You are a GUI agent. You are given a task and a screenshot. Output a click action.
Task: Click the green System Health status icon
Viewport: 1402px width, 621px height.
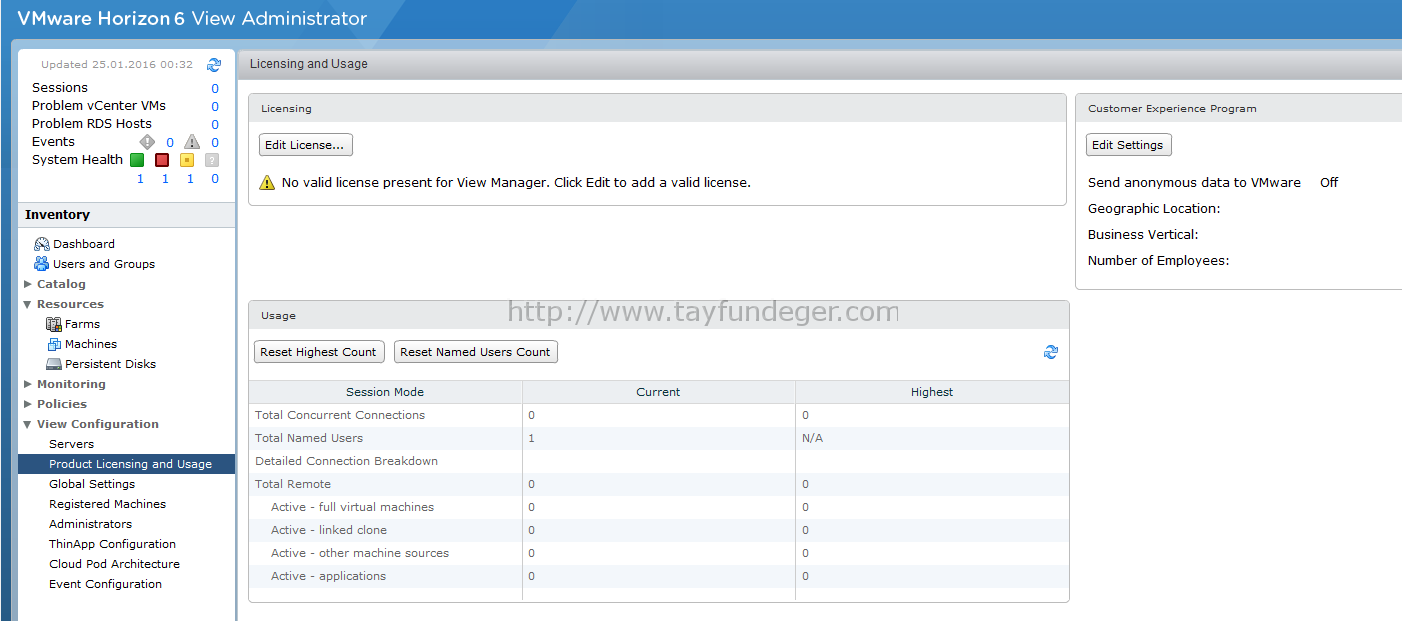(137, 160)
